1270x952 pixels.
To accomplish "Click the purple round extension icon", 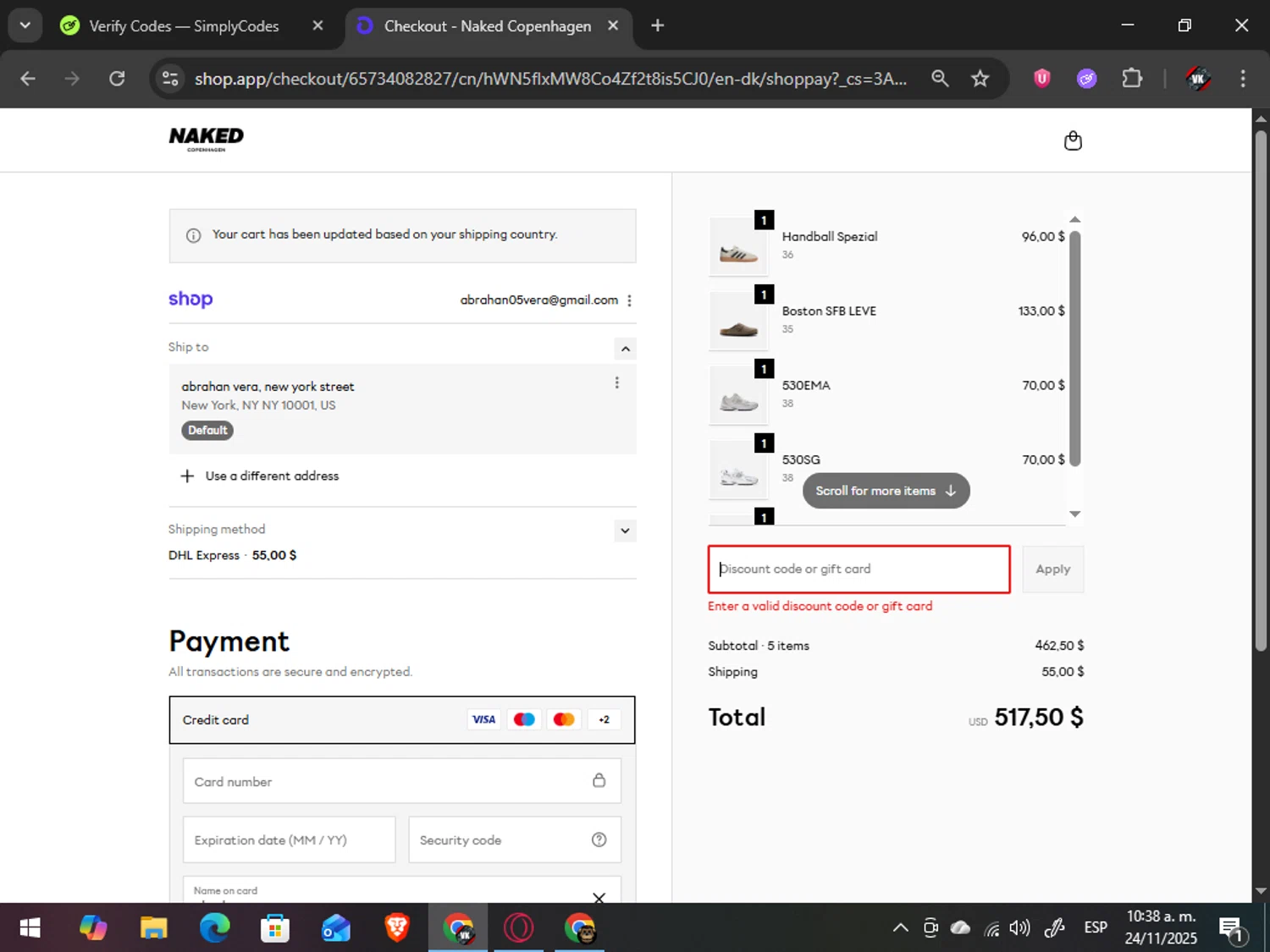I will click(x=1087, y=79).
